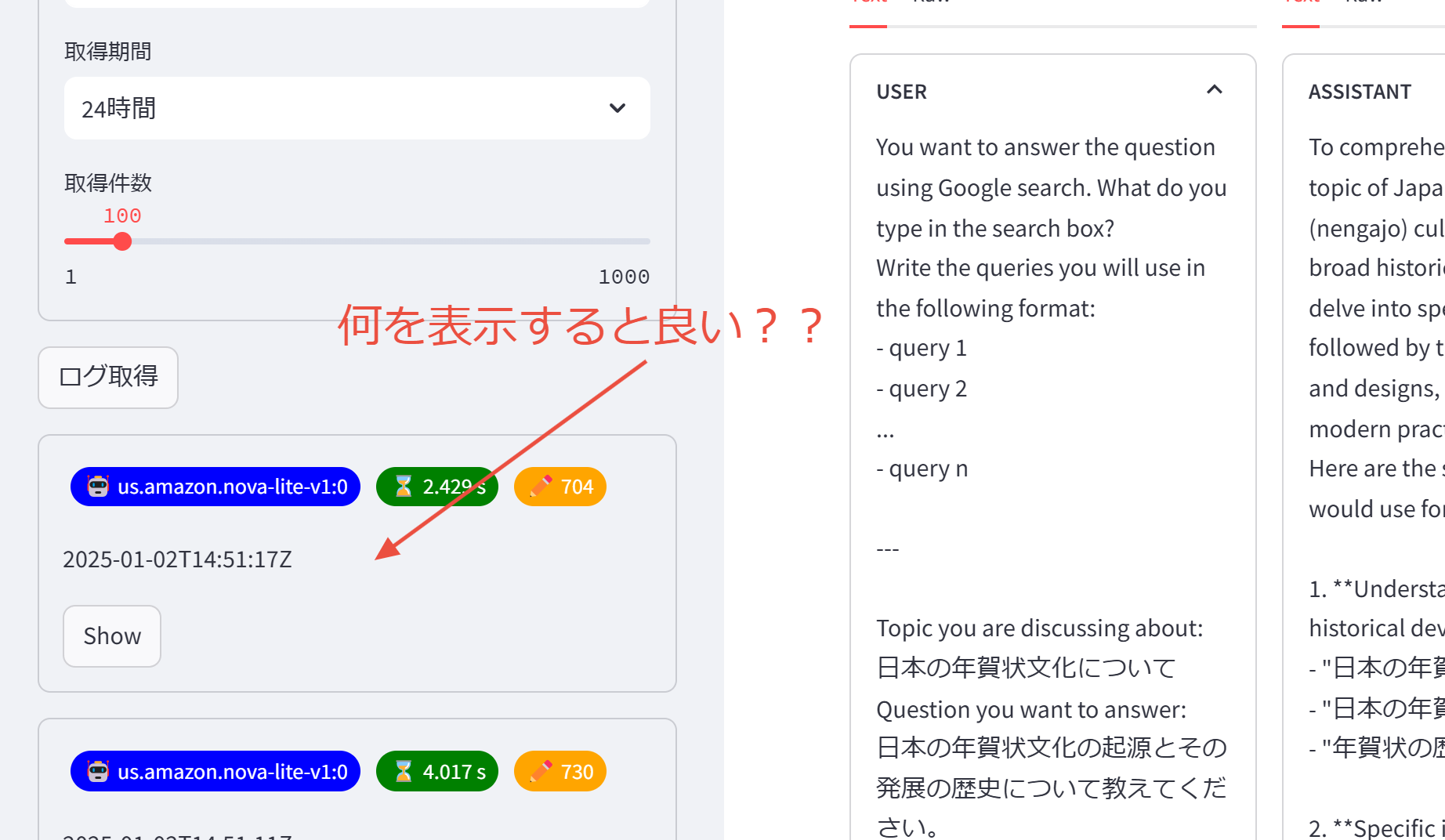This screenshot has width=1445, height=840.
Task: Click the robot icon in the 4.017 s log card
Action: click(98, 772)
